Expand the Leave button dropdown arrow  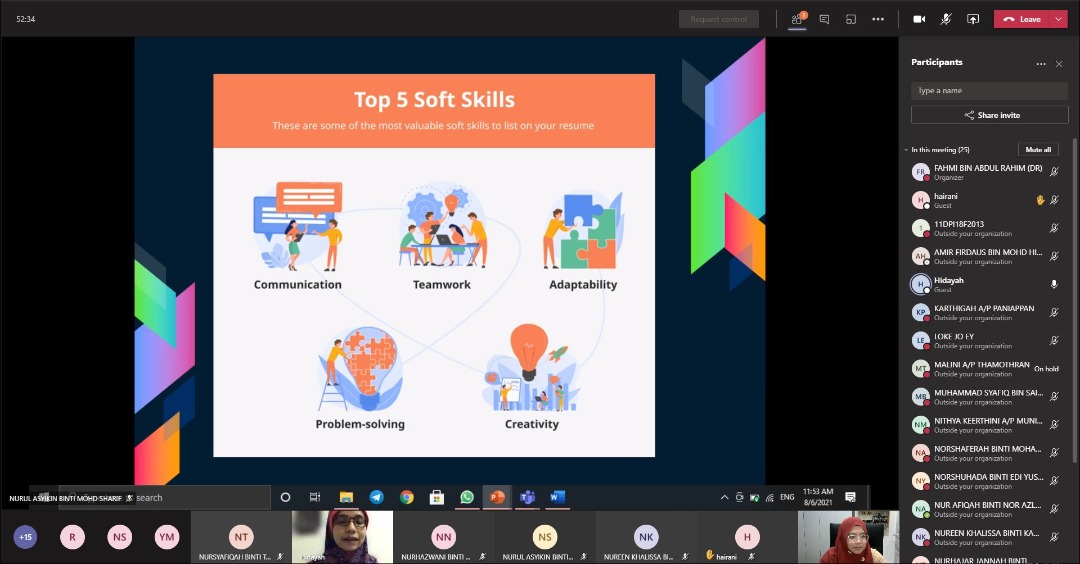(1059, 19)
